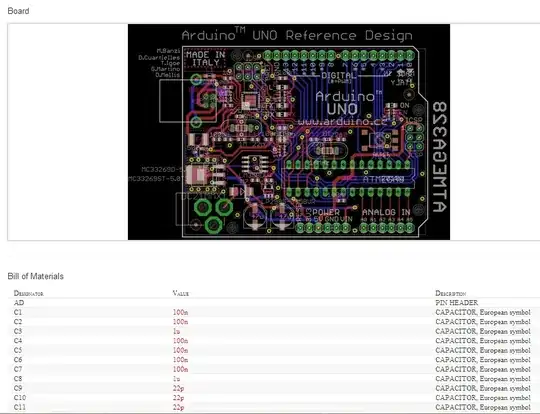Click the Description column header
This screenshot has height=414, width=540.
(x=450, y=293)
